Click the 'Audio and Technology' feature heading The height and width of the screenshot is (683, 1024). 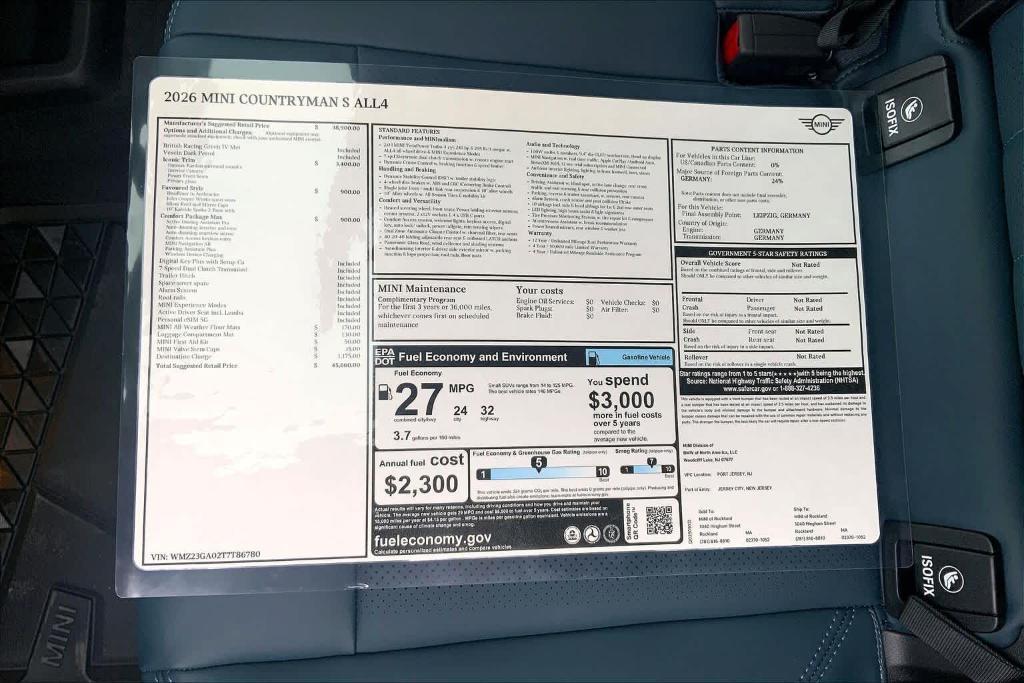[552, 145]
